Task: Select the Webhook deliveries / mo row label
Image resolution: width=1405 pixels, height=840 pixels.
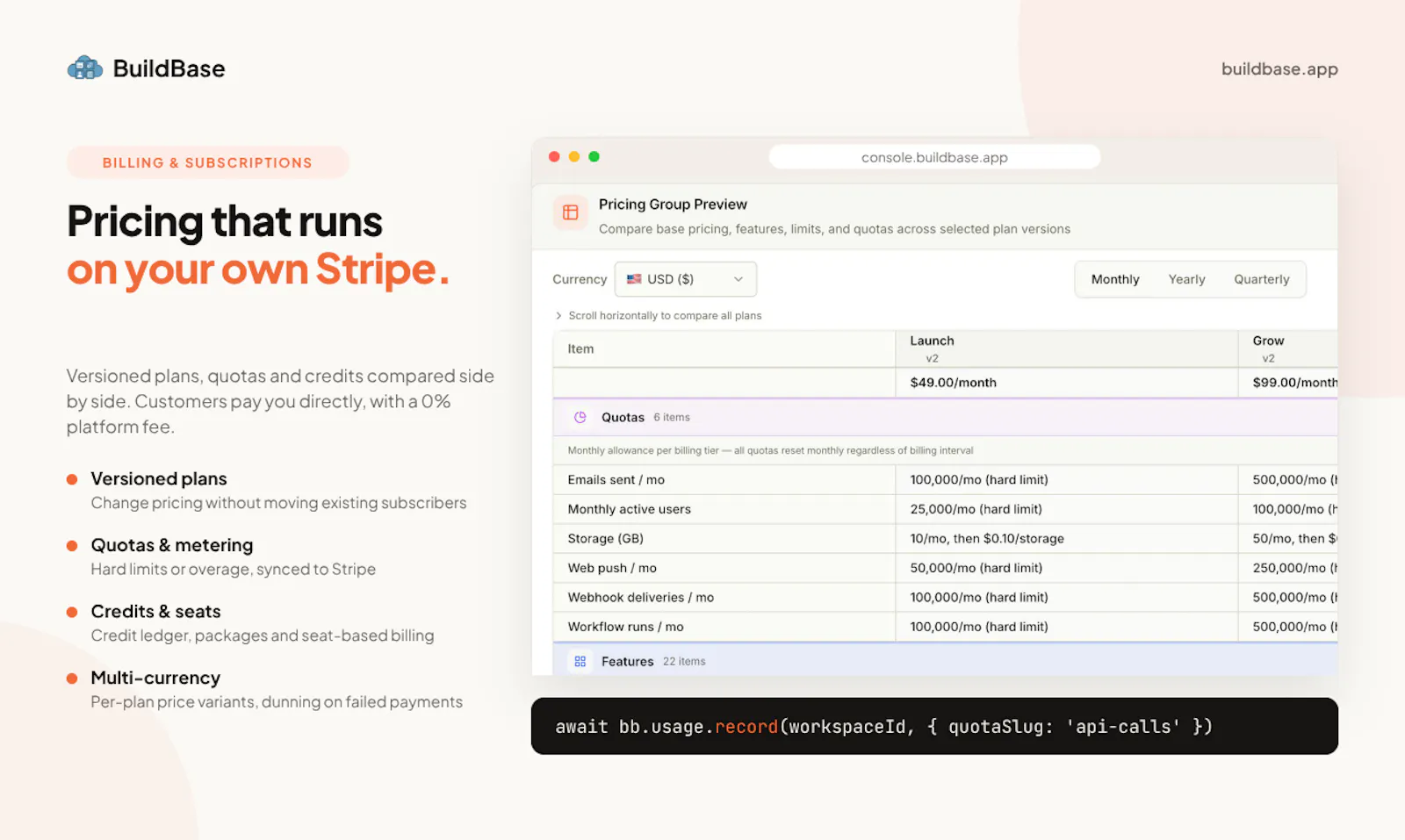Action: (x=641, y=598)
